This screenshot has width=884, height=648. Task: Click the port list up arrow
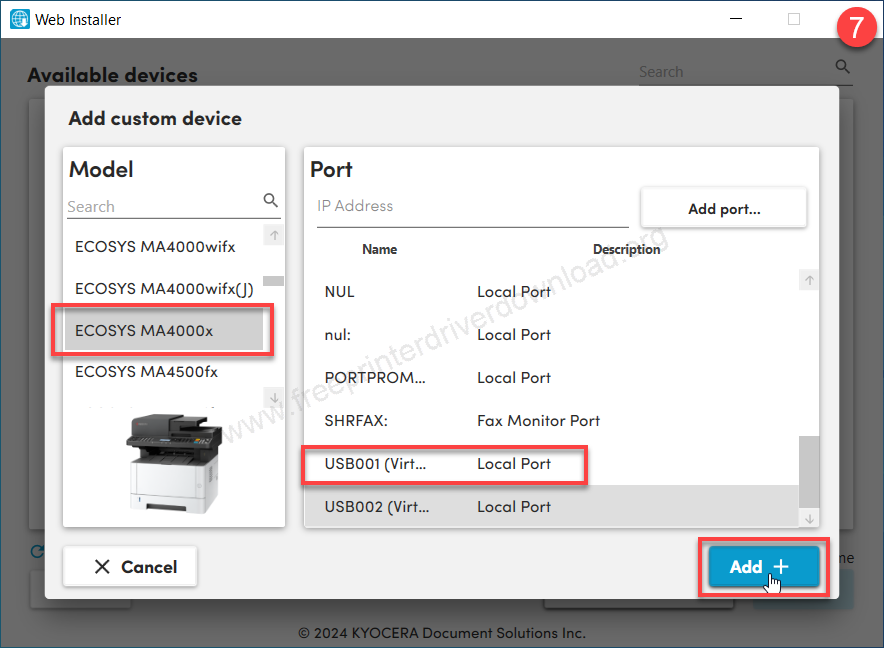point(809,280)
